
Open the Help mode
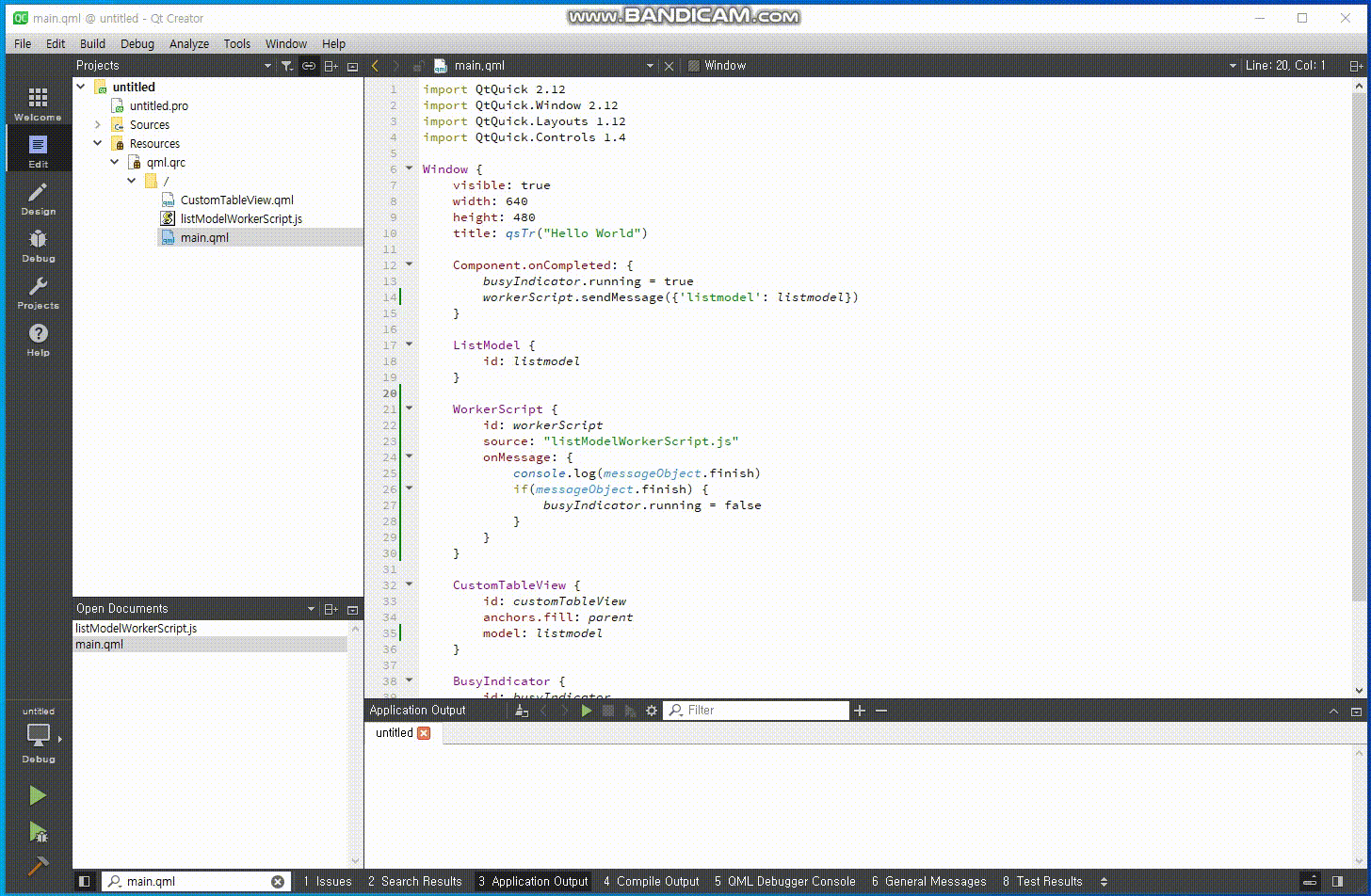tap(38, 339)
